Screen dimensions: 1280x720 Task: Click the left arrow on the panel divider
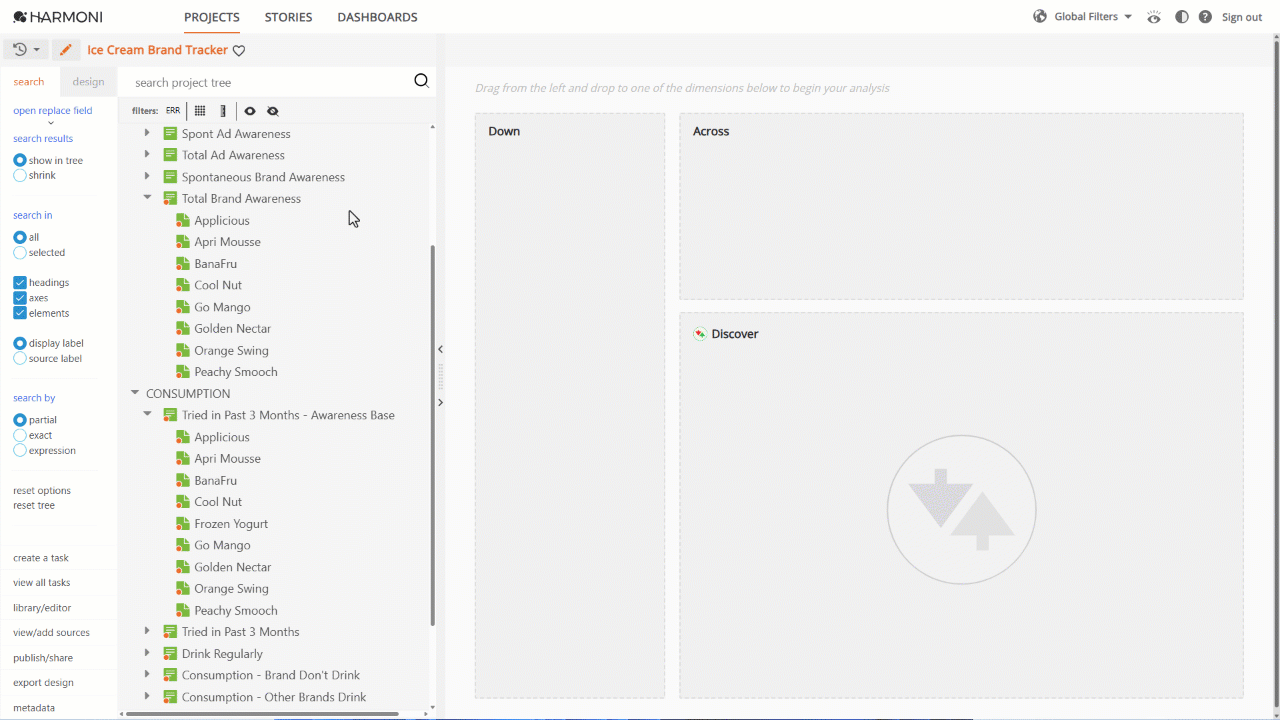(x=440, y=349)
